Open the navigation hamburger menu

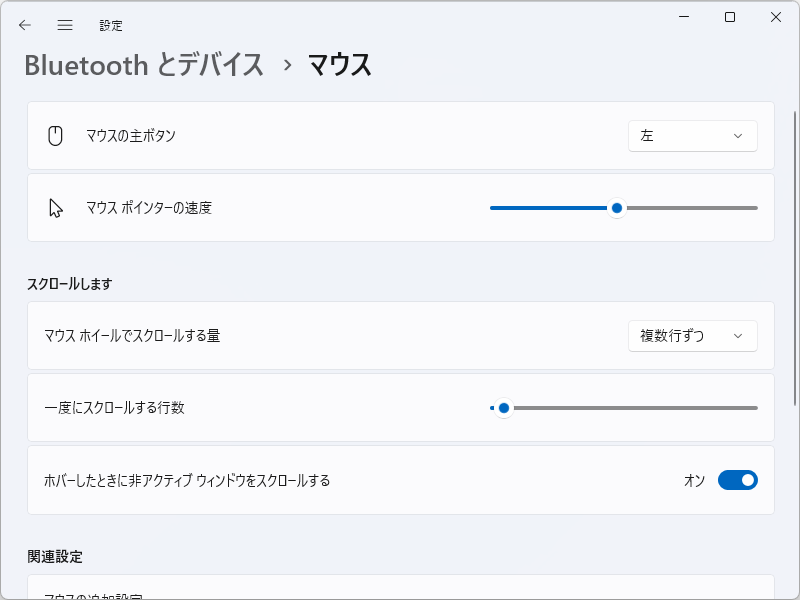click(x=65, y=25)
